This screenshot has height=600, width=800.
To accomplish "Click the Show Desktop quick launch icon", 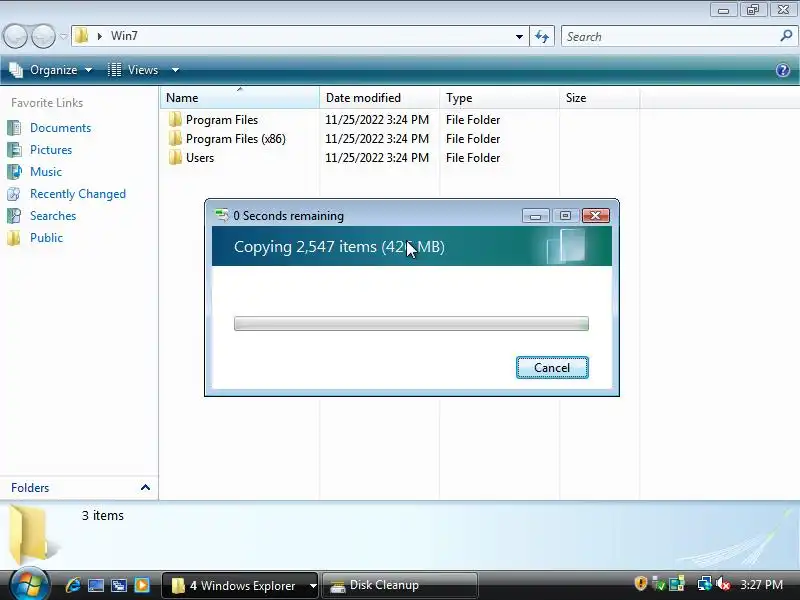I will [96, 585].
